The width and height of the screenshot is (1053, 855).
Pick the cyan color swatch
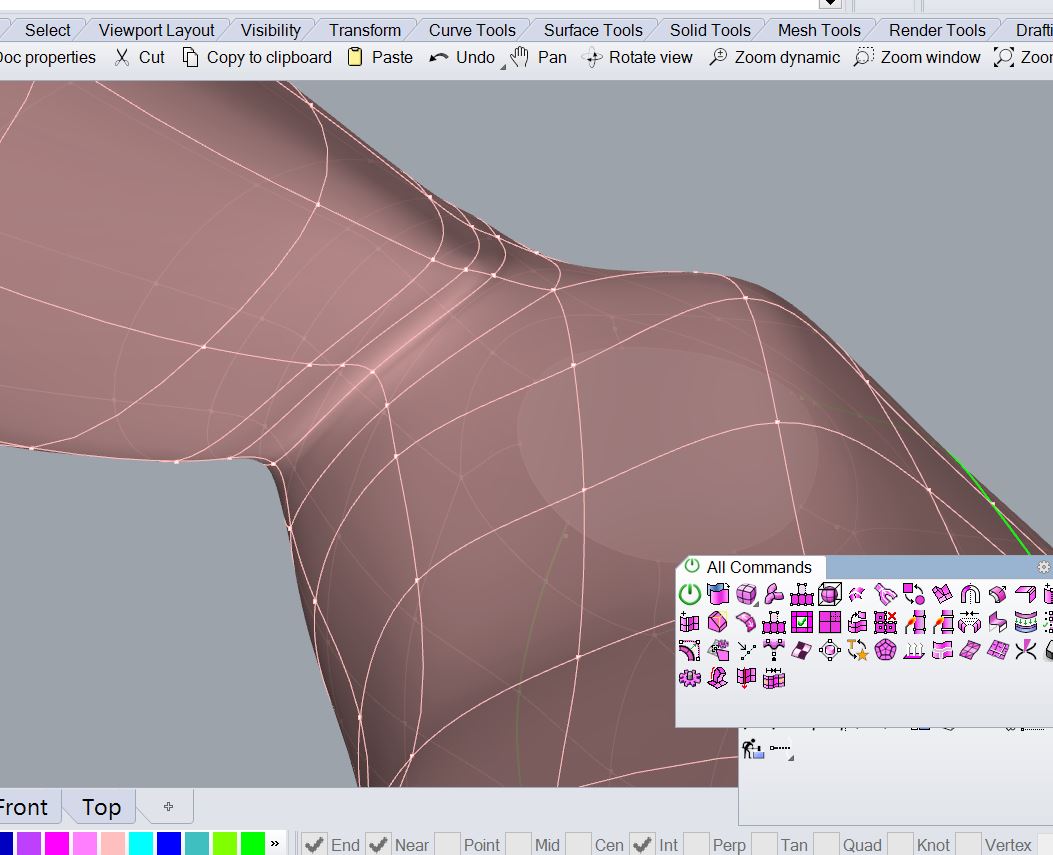(140, 844)
